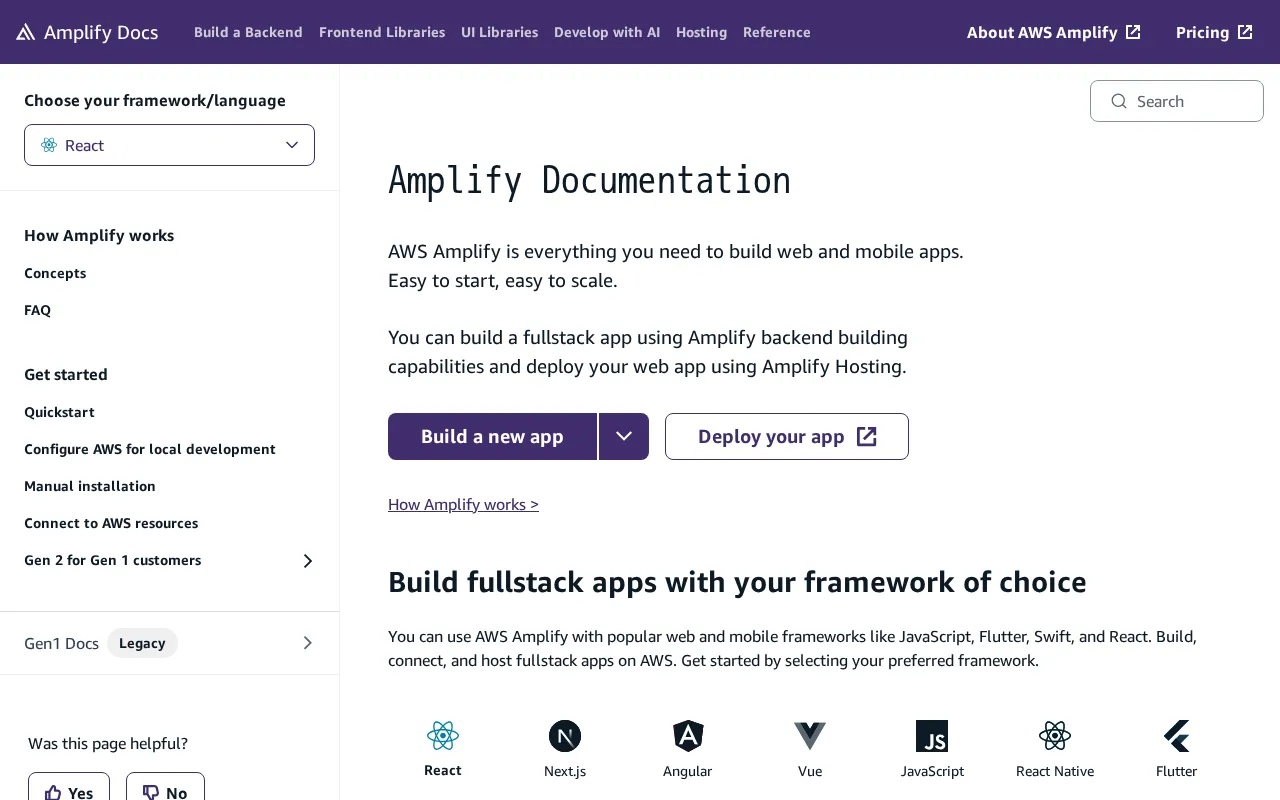
Task: Choose the Angular framework icon
Action: (x=688, y=736)
